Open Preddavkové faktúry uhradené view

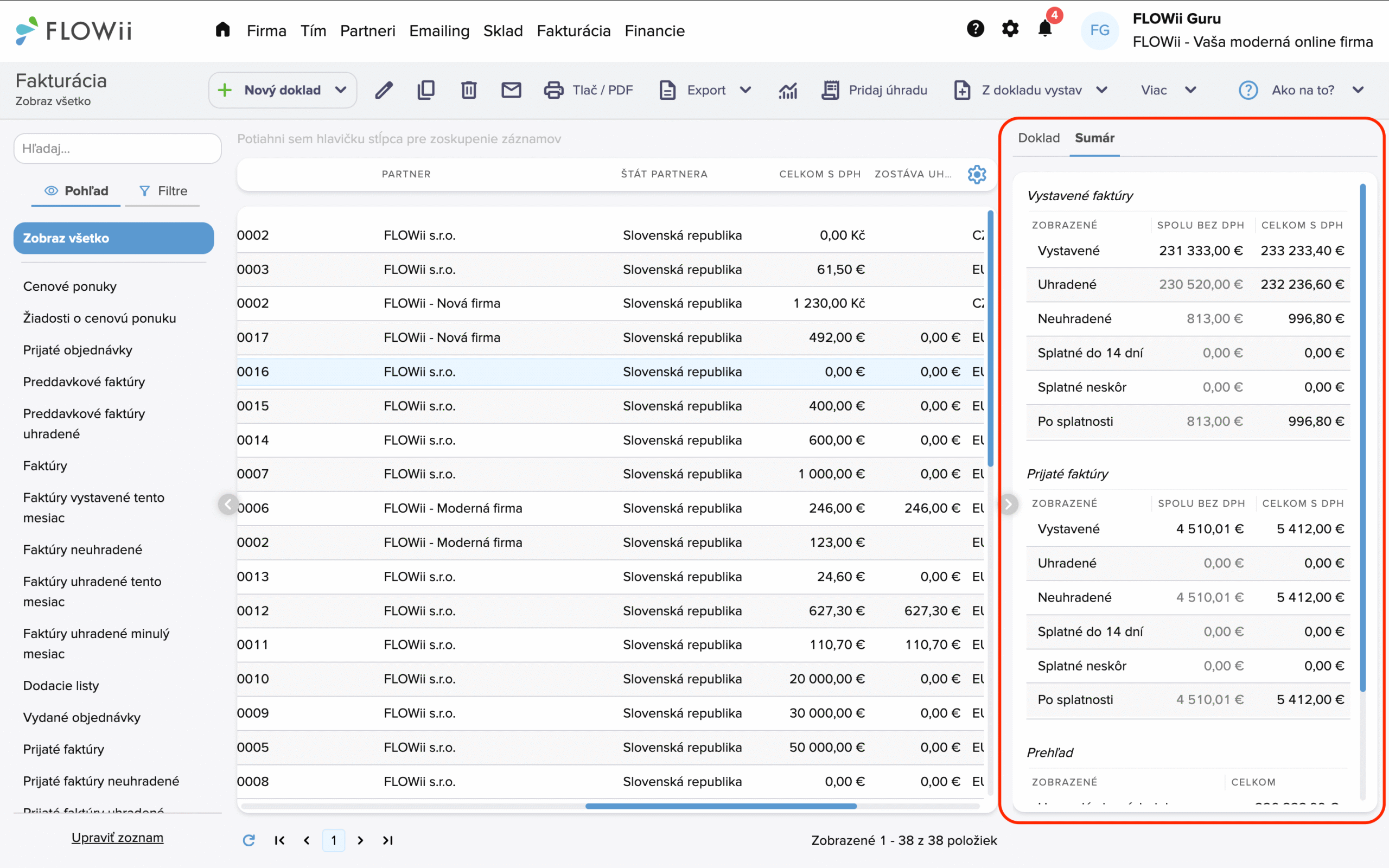[x=84, y=424]
